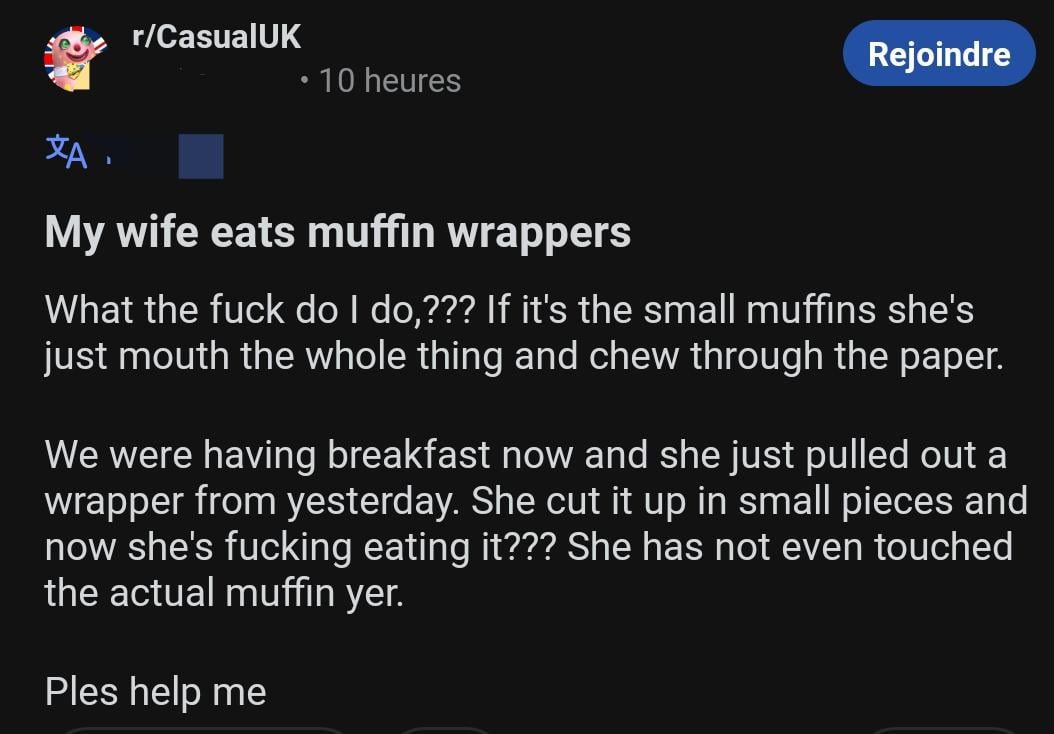The height and width of the screenshot is (734, 1054).
Task: Click the line starting "wrapper from yesterday"
Action: (x=535, y=501)
